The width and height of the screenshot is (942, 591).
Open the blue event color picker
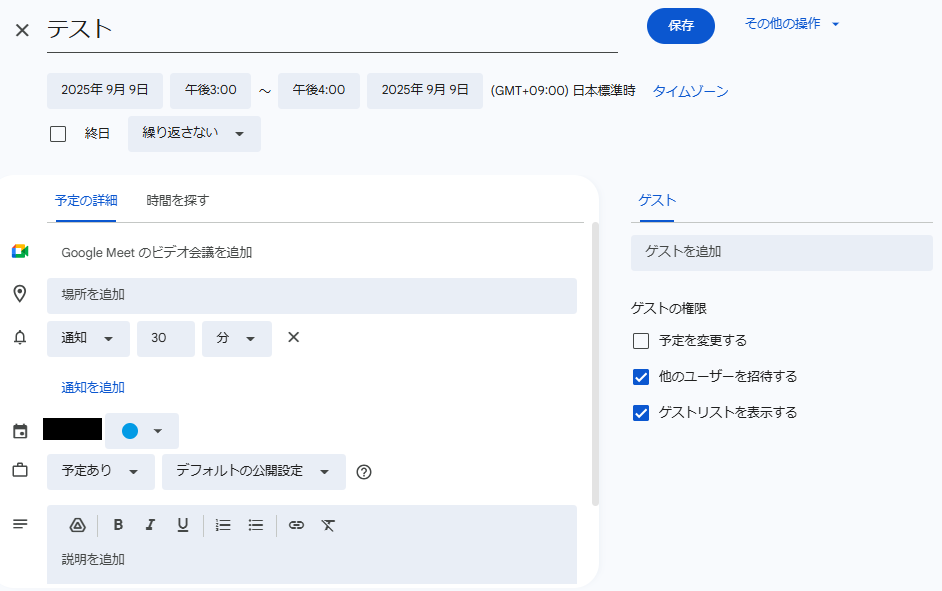click(x=142, y=431)
